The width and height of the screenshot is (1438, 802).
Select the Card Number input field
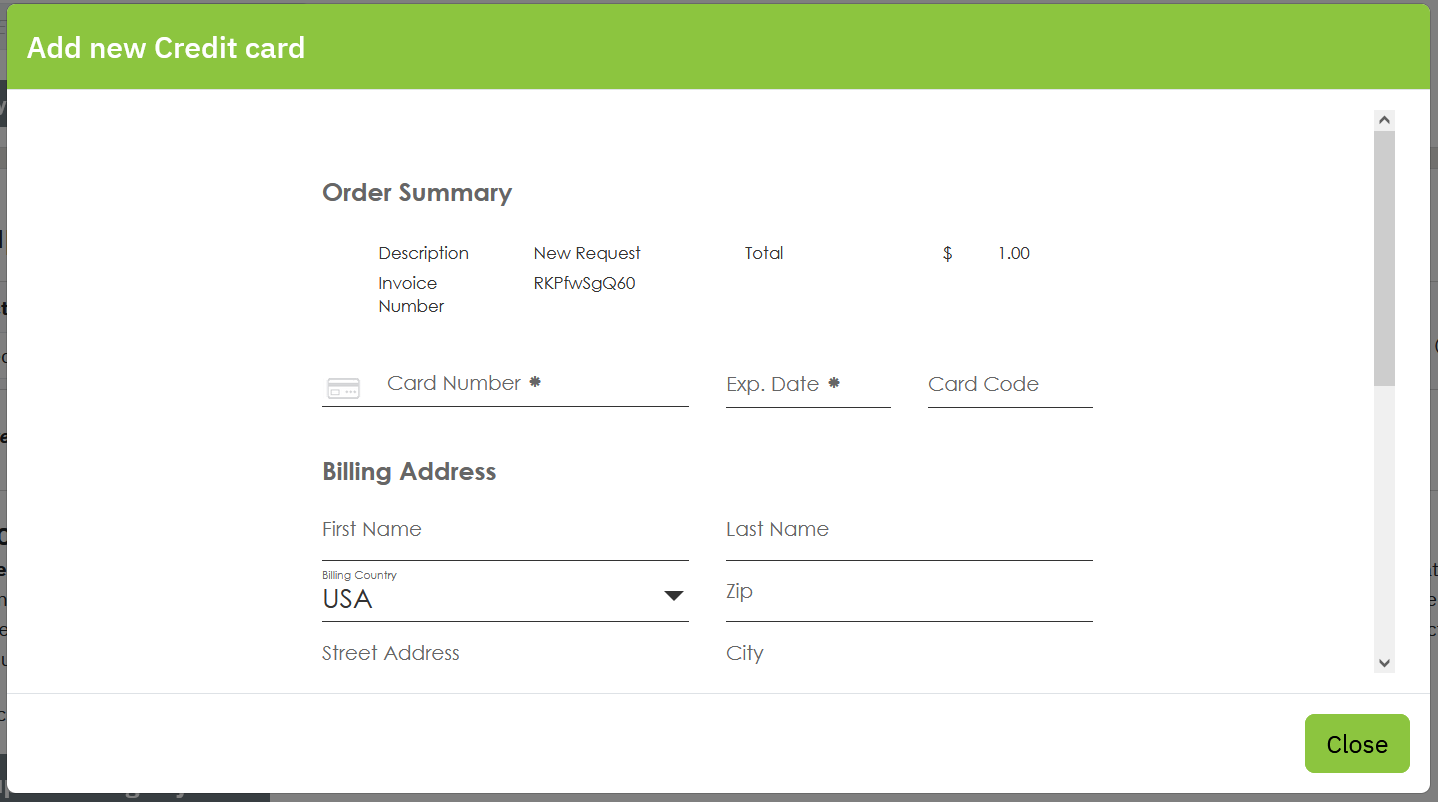[520, 385]
